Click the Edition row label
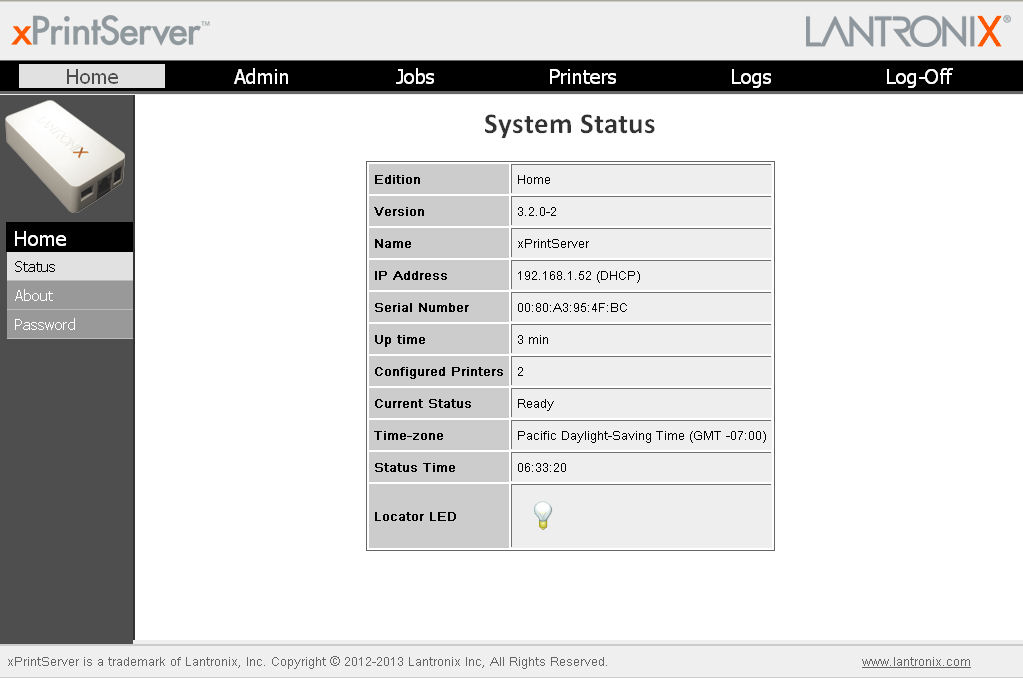Image resolution: width=1023 pixels, height=678 pixels. pos(397,179)
